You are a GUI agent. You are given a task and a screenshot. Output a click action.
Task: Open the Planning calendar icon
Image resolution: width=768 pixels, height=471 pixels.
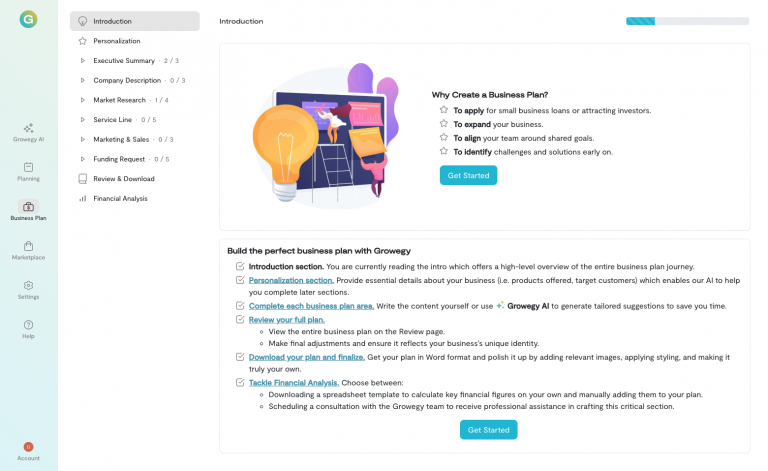28,168
